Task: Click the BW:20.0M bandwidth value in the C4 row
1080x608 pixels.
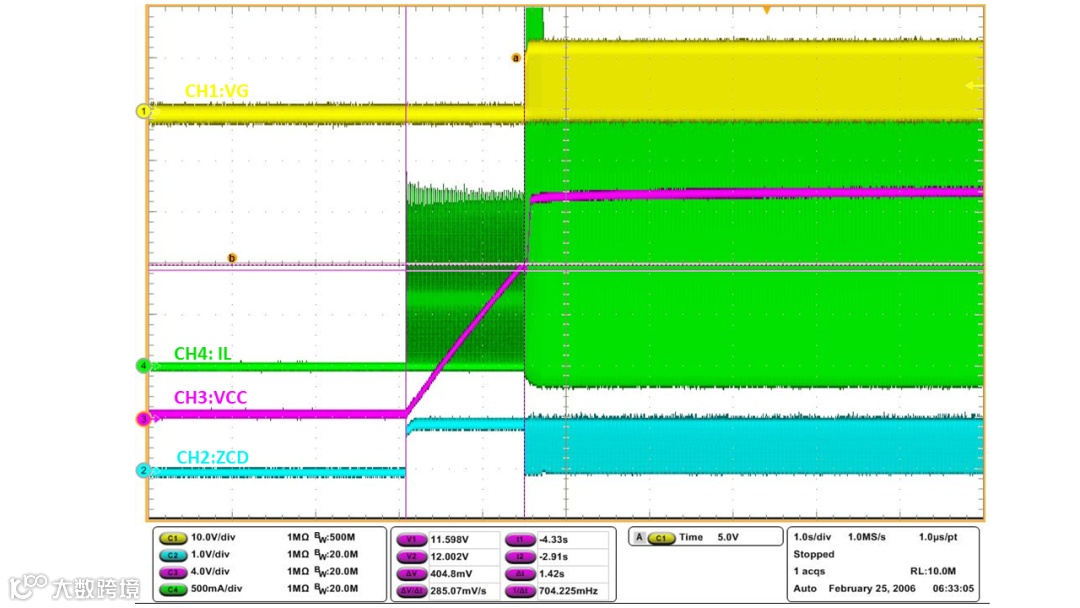Action: [336, 589]
